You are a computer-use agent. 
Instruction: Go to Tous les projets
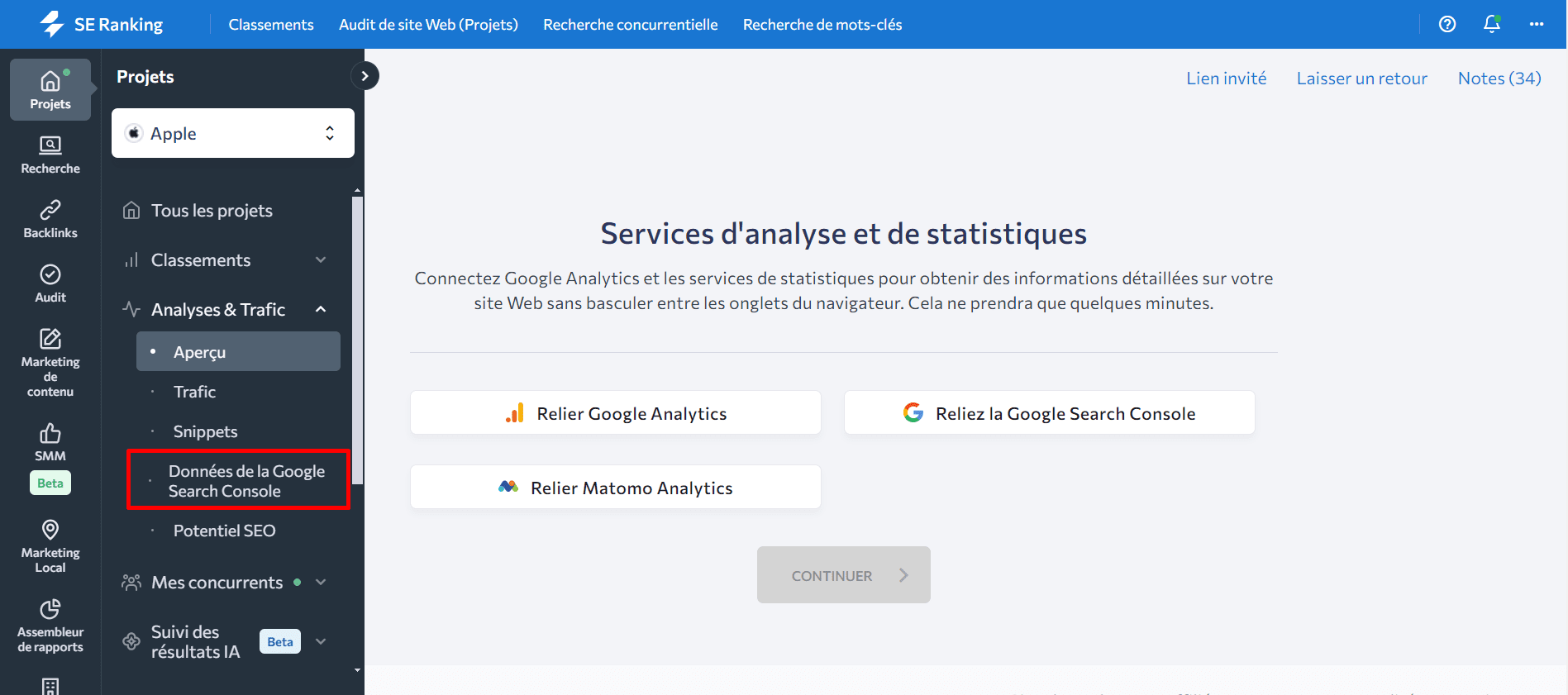pyautogui.click(x=212, y=211)
